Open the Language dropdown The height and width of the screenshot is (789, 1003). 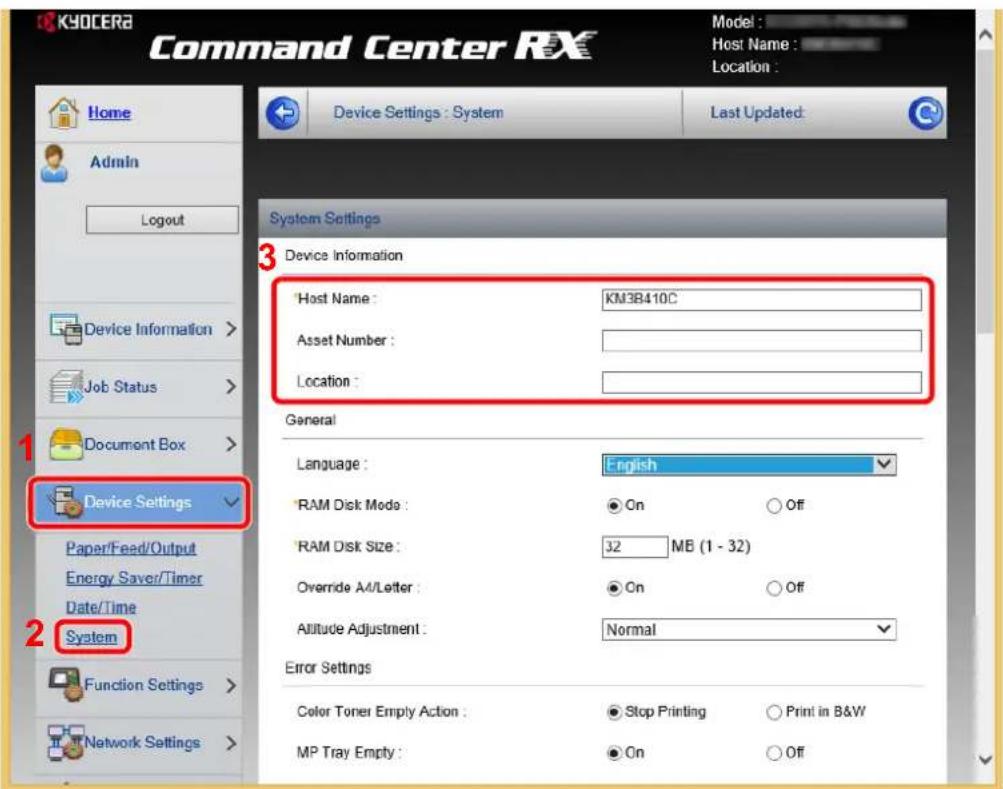coord(748,465)
